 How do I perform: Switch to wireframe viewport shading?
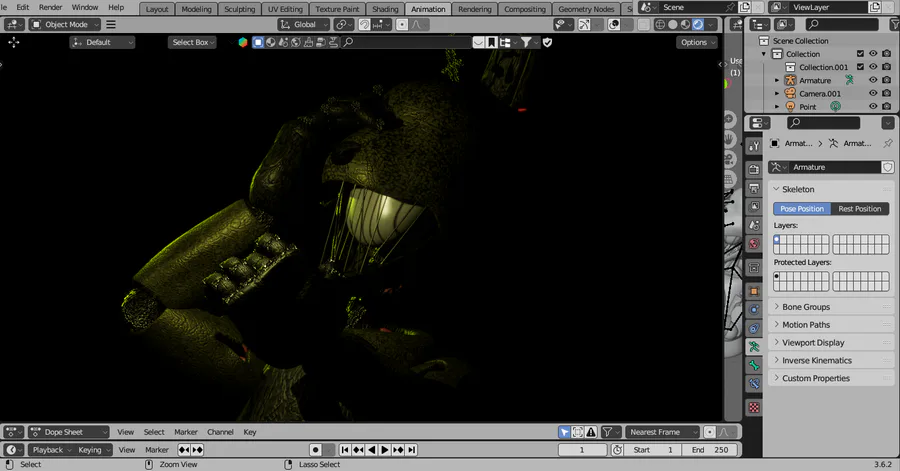[x=660, y=25]
